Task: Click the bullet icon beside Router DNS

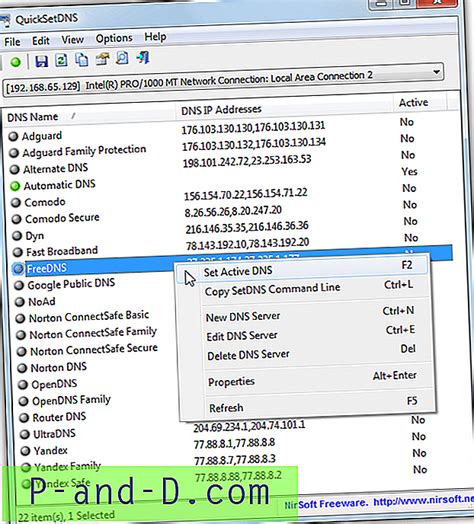Action: pos(24,418)
